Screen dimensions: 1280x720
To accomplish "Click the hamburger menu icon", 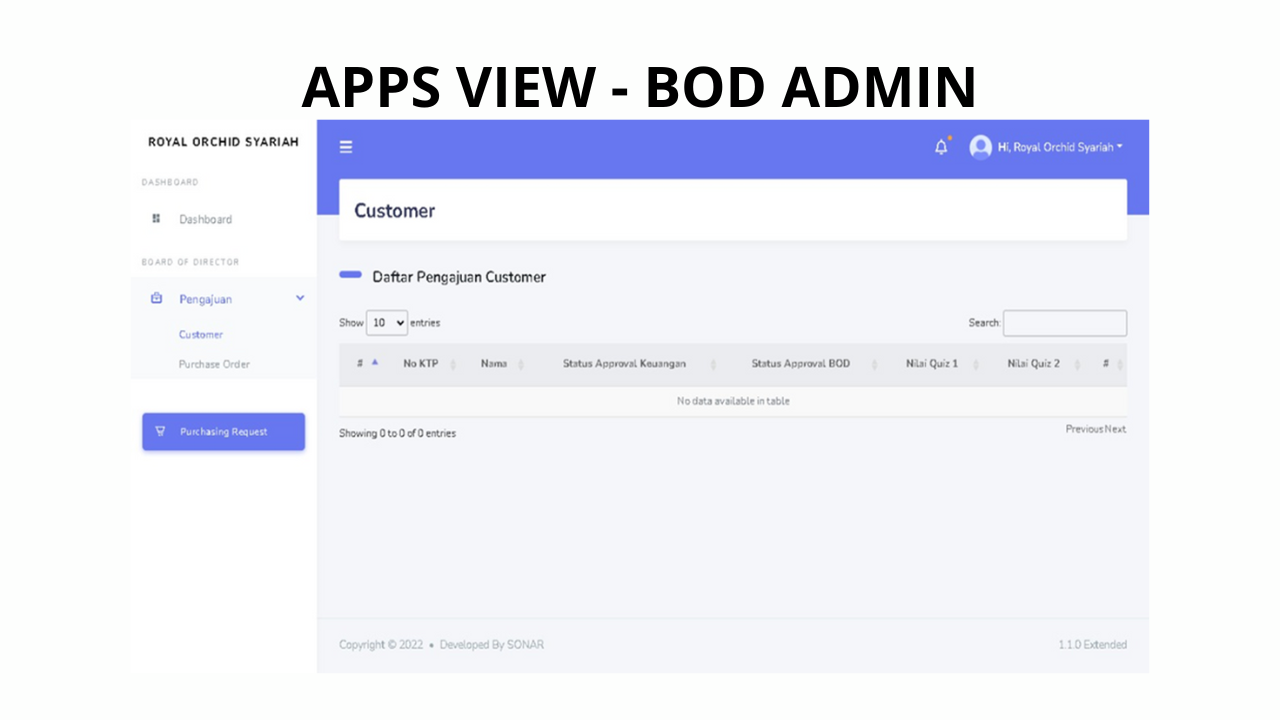I will [346, 147].
